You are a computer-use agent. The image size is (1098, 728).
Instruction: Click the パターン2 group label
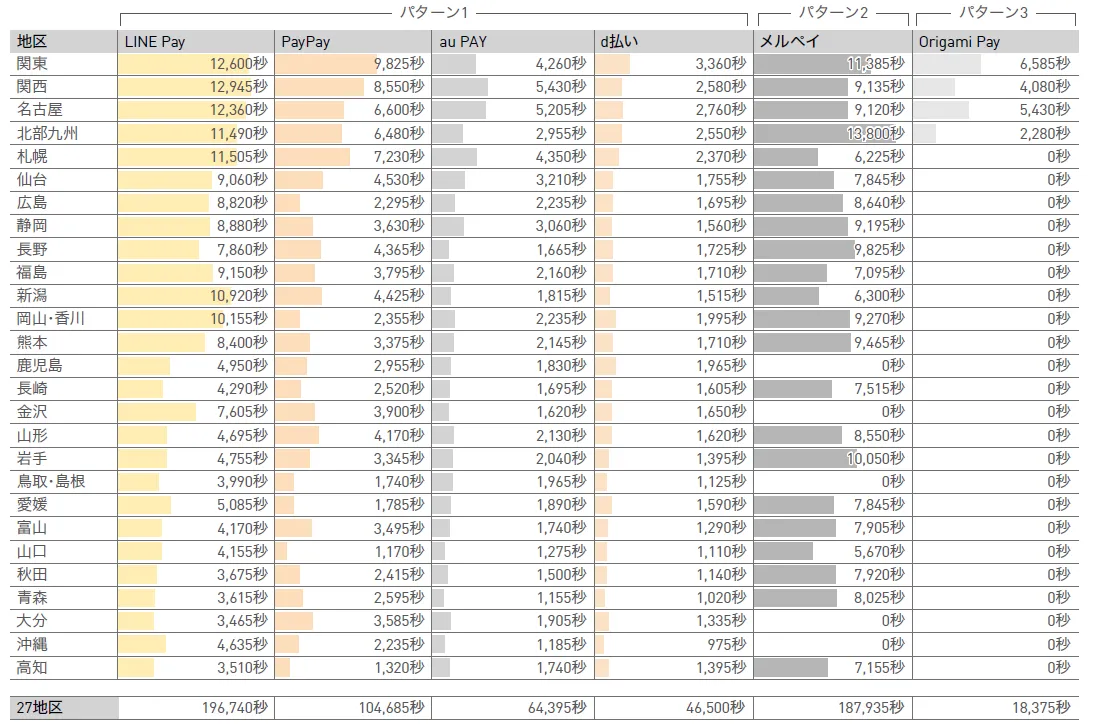pos(833,13)
